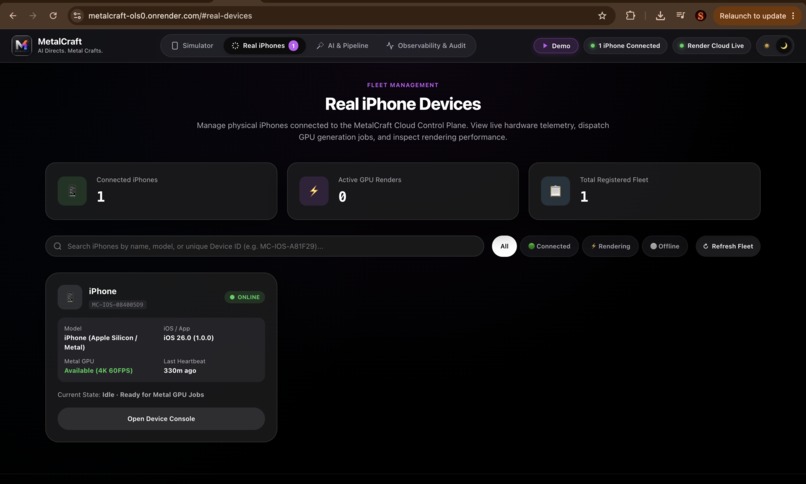Click the Real iPhones tab count badge
This screenshot has height=484, width=806.
click(293, 46)
